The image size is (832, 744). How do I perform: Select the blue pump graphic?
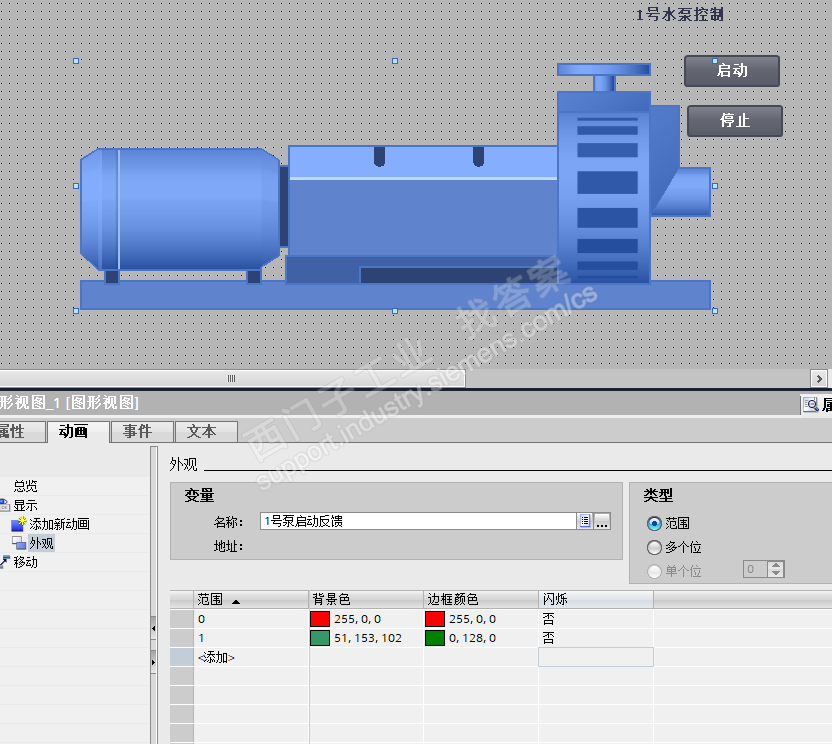click(395, 186)
